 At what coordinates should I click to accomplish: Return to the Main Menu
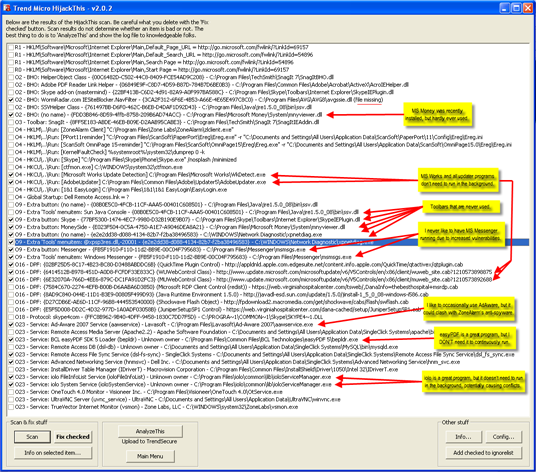coord(150,456)
